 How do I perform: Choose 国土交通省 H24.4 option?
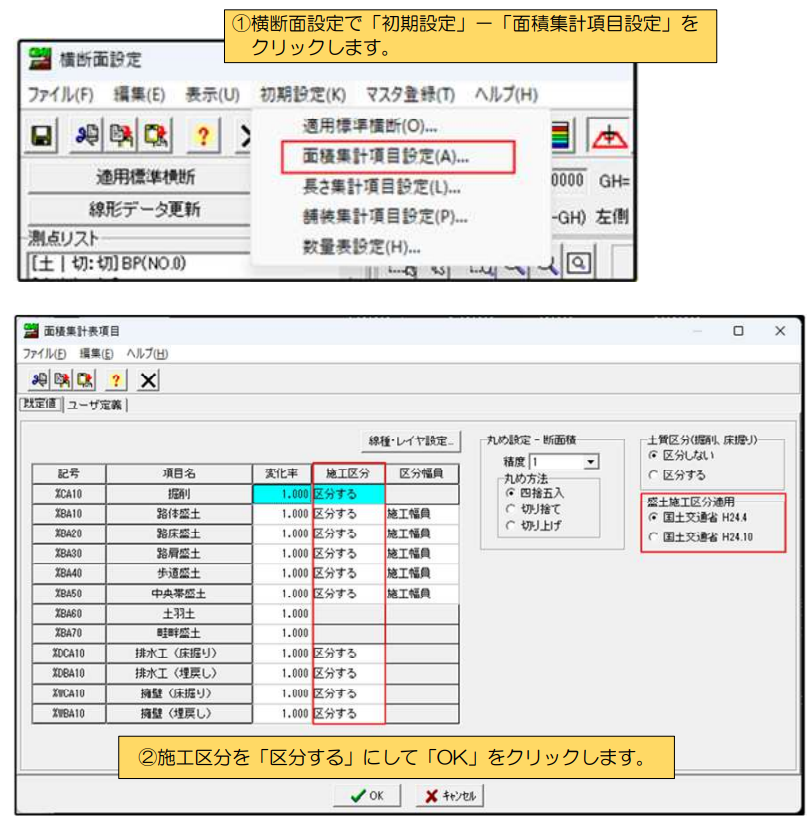point(698,517)
